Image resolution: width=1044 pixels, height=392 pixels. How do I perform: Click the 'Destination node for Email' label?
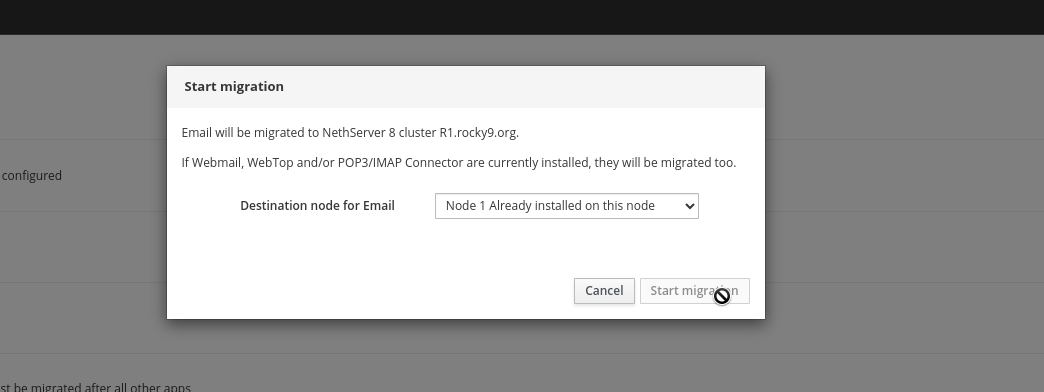coord(317,206)
